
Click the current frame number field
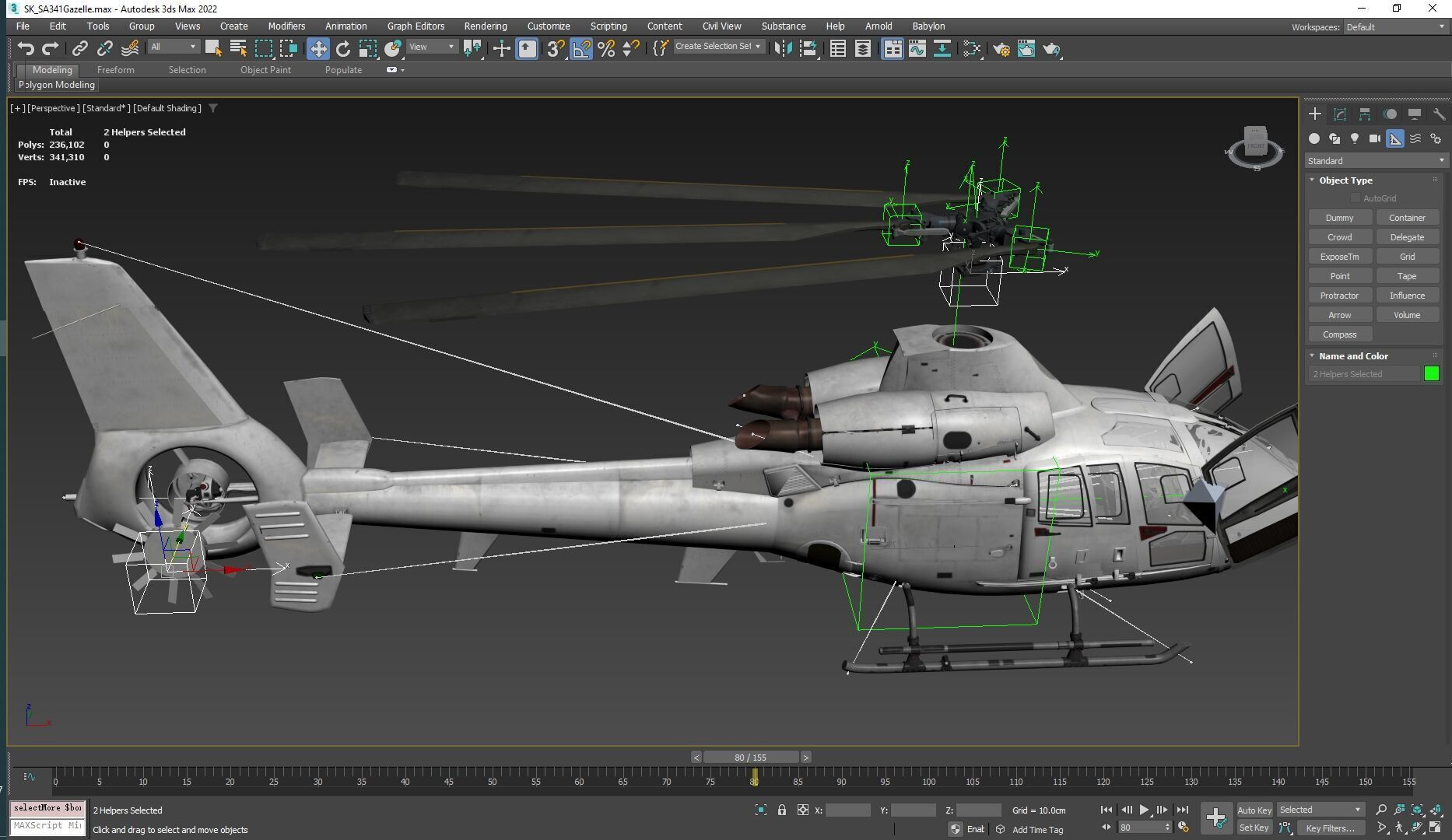click(1141, 828)
